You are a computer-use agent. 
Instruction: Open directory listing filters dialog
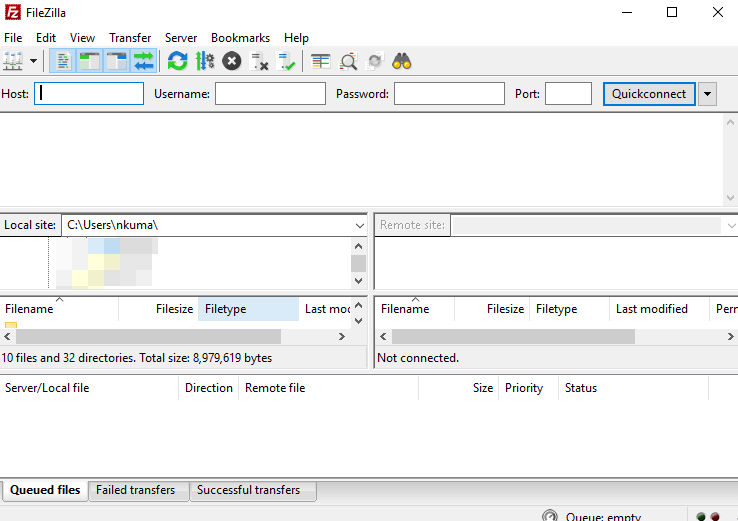pos(321,61)
